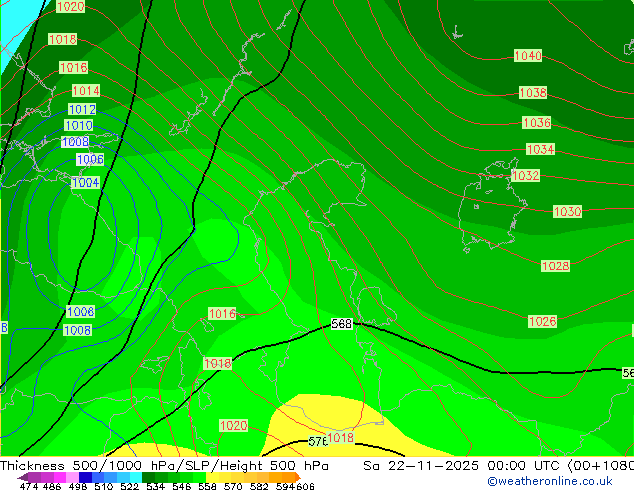Click the 1014 isobar label

[86, 91]
